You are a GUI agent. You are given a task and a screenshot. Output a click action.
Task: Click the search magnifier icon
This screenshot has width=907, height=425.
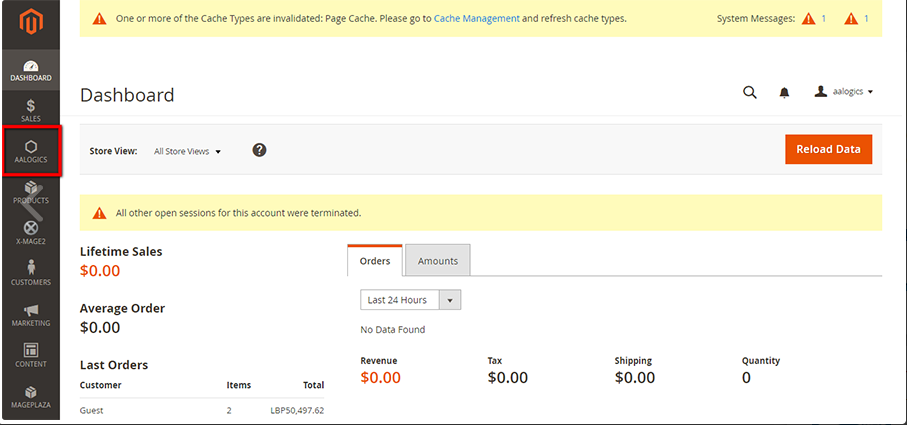pos(750,92)
